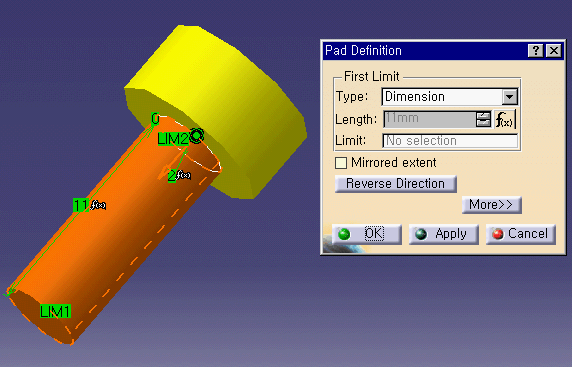Close the Pad Definition dialog
Screen dimensions: 572x367
554,51
